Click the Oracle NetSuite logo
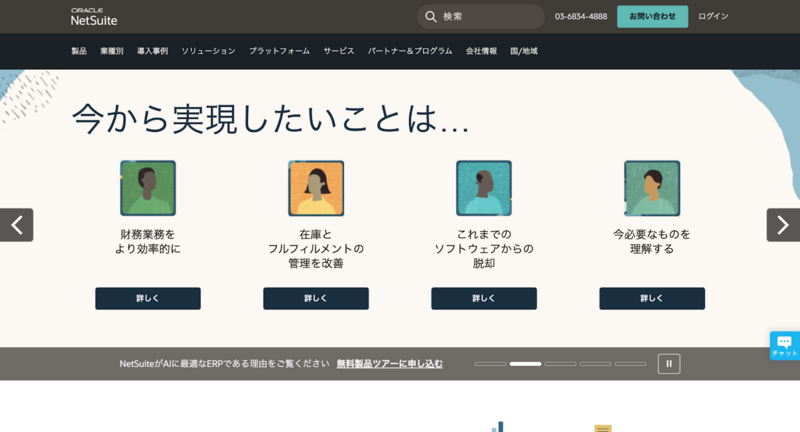Viewport: 800px width, 432px height. coord(94,17)
